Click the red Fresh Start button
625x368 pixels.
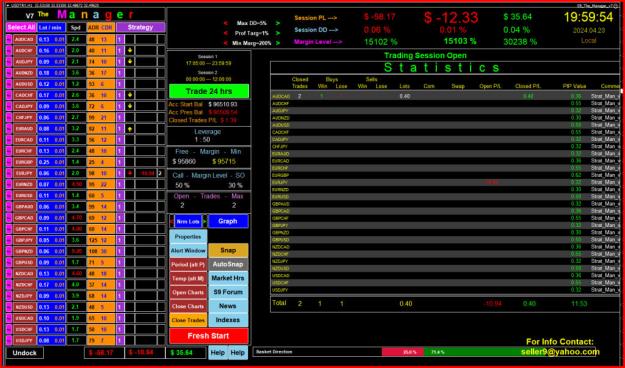(209, 336)
